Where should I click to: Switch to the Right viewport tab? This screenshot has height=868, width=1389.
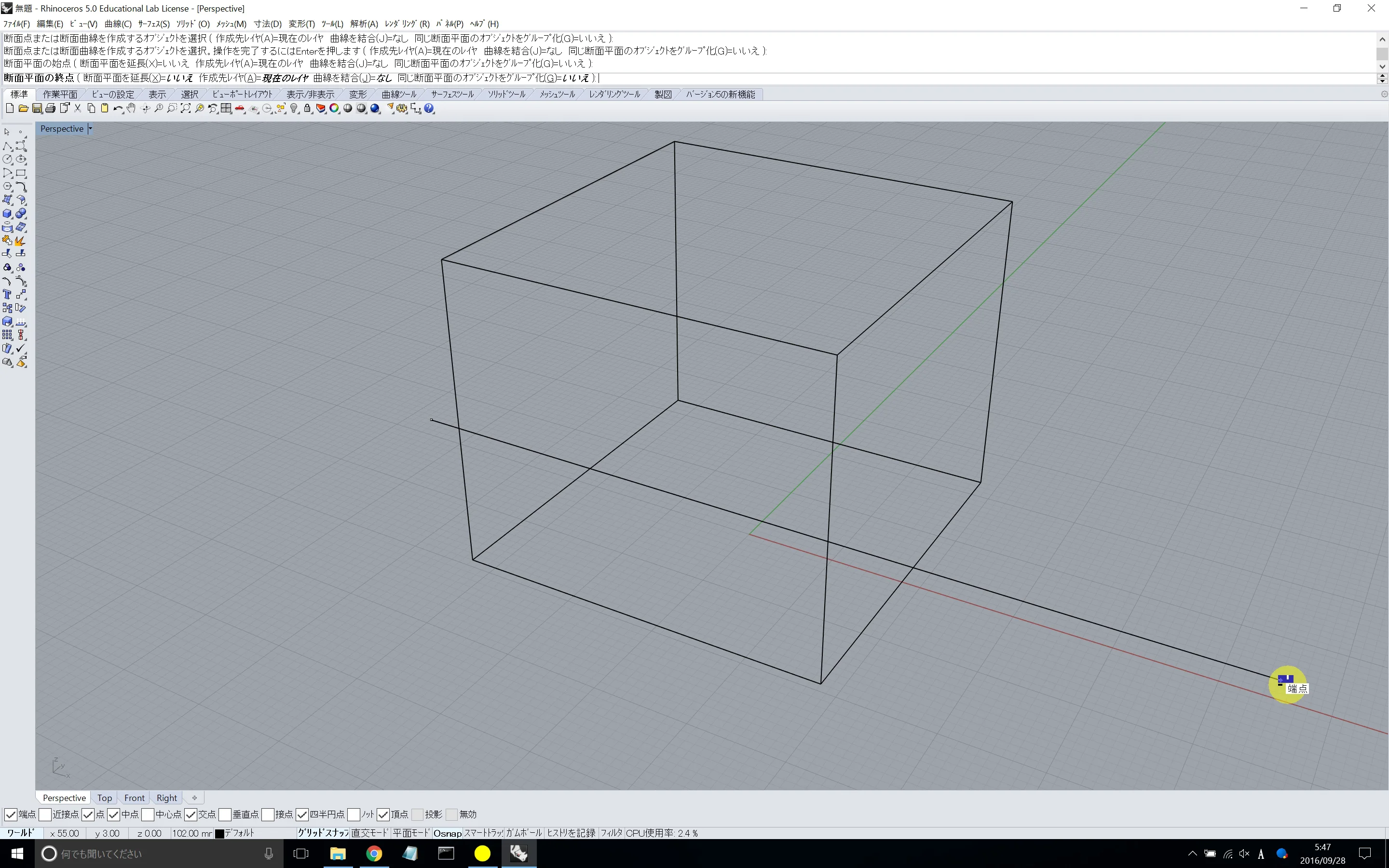coord(166,798)
